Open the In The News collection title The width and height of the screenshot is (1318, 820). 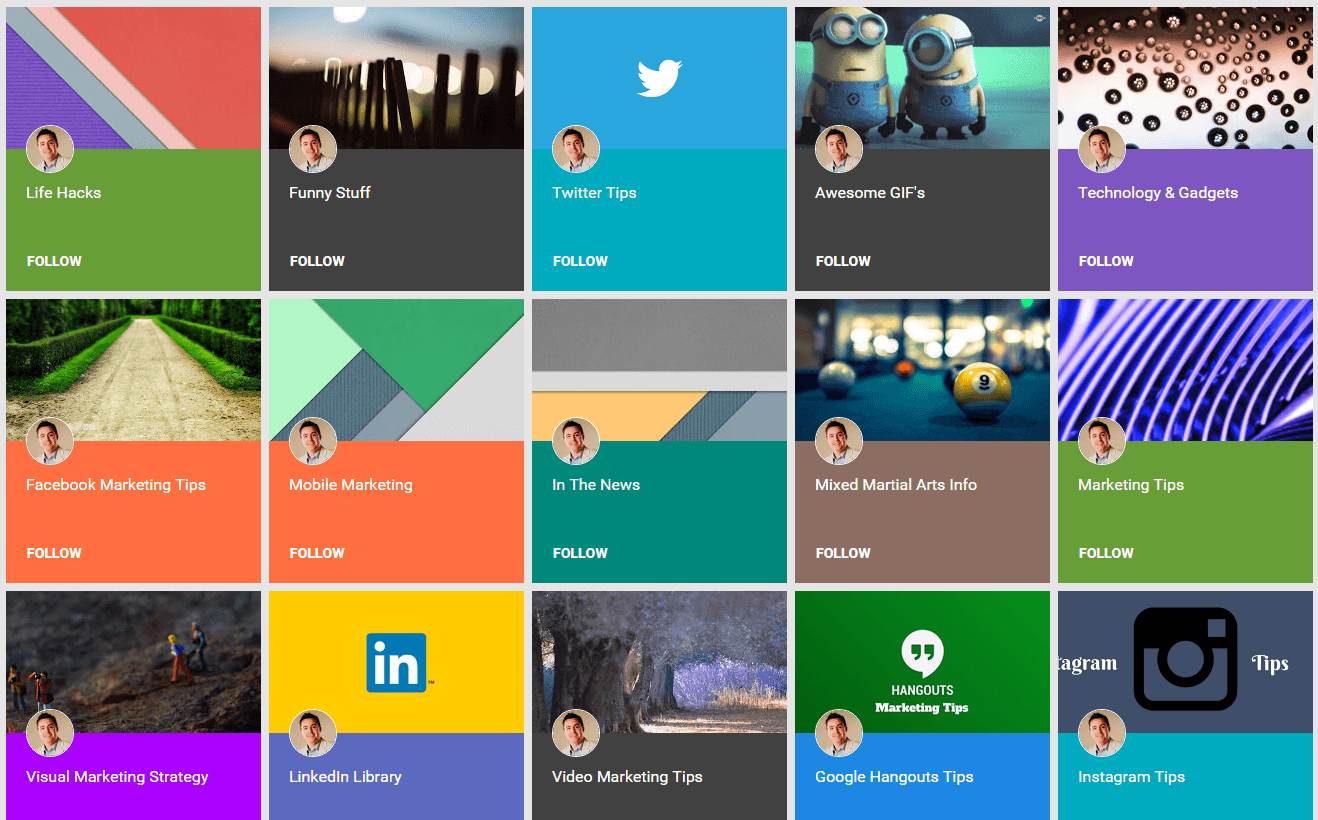click(x=596, y=485)
